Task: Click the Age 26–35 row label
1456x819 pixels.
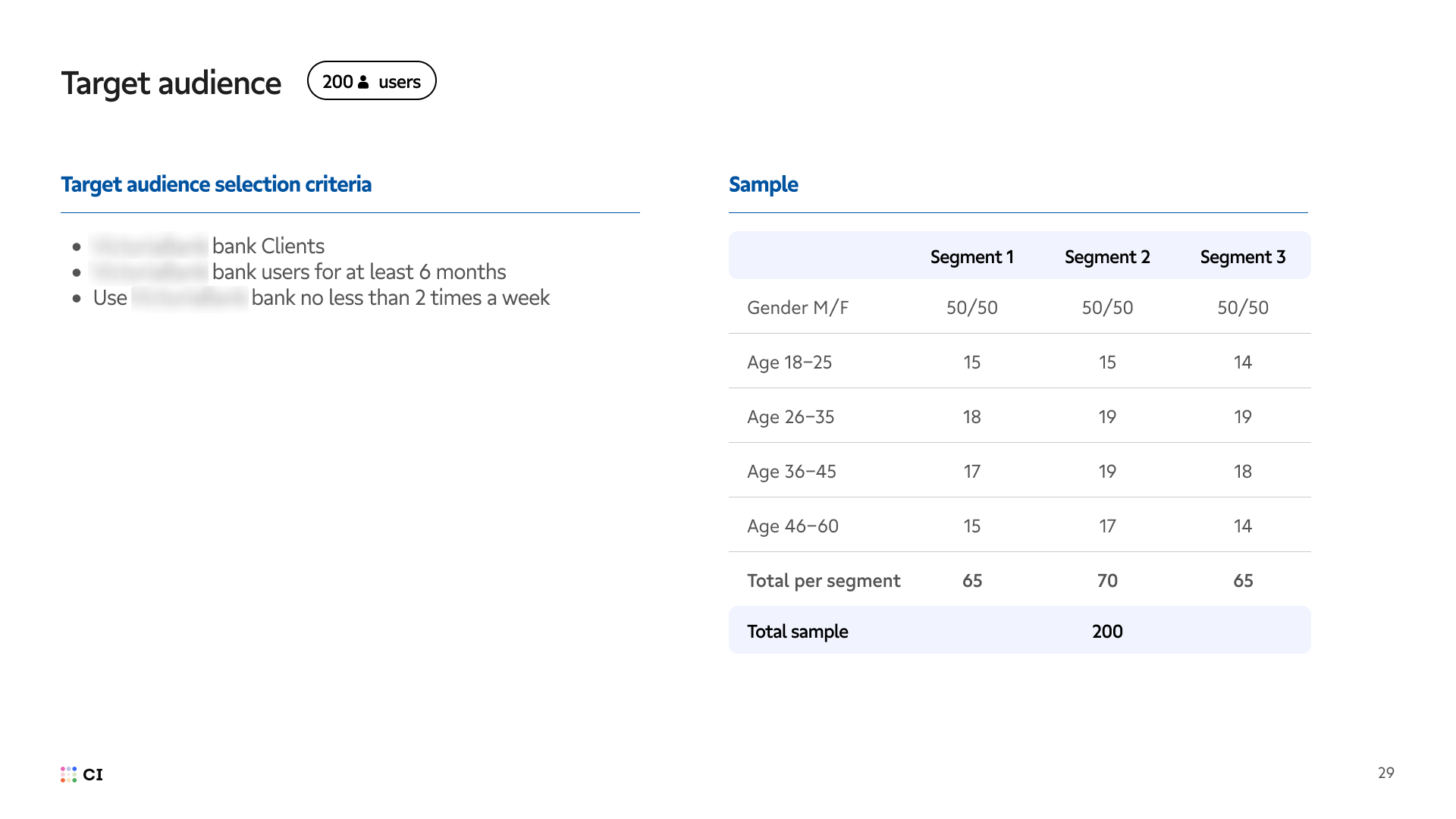Action: coord(790,416)
